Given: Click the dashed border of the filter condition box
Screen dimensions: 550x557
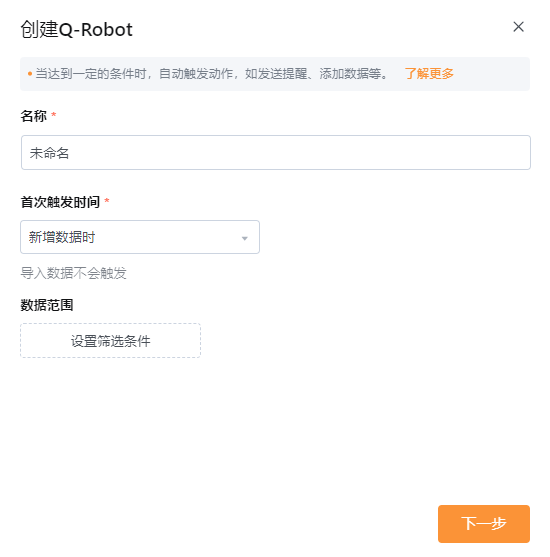Looking at the screenshot, I should coord(110,324).
